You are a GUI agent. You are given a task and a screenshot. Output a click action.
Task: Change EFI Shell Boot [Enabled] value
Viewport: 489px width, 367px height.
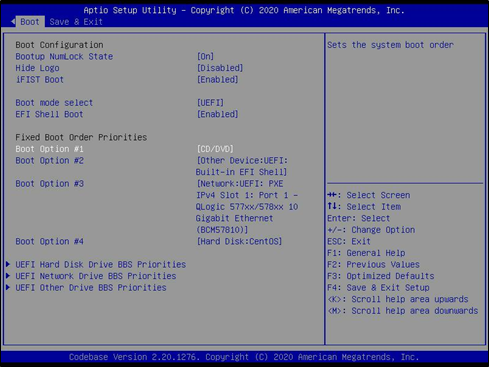point(217,114)
